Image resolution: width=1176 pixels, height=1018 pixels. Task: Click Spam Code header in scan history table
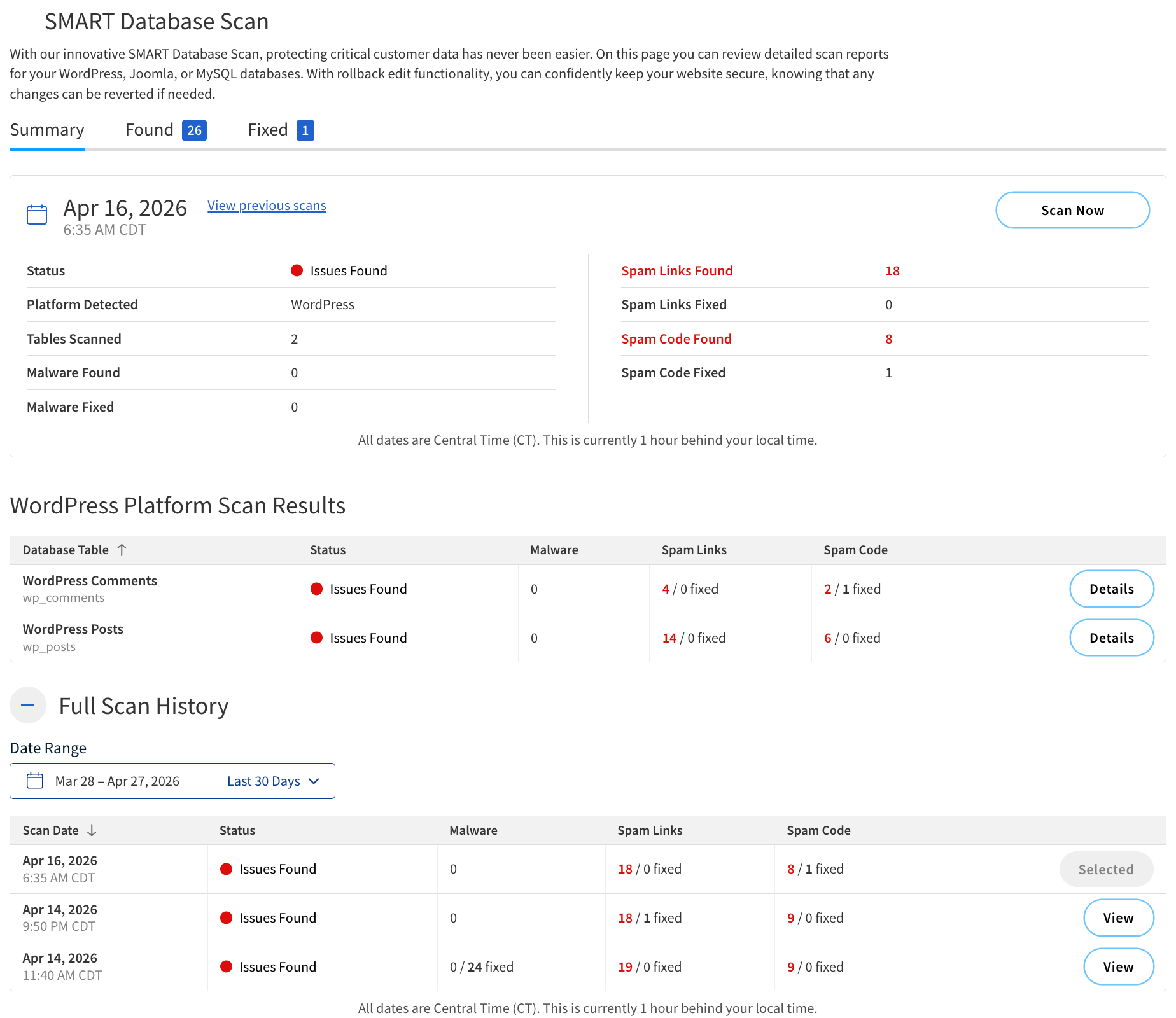[x=818, y=830]
